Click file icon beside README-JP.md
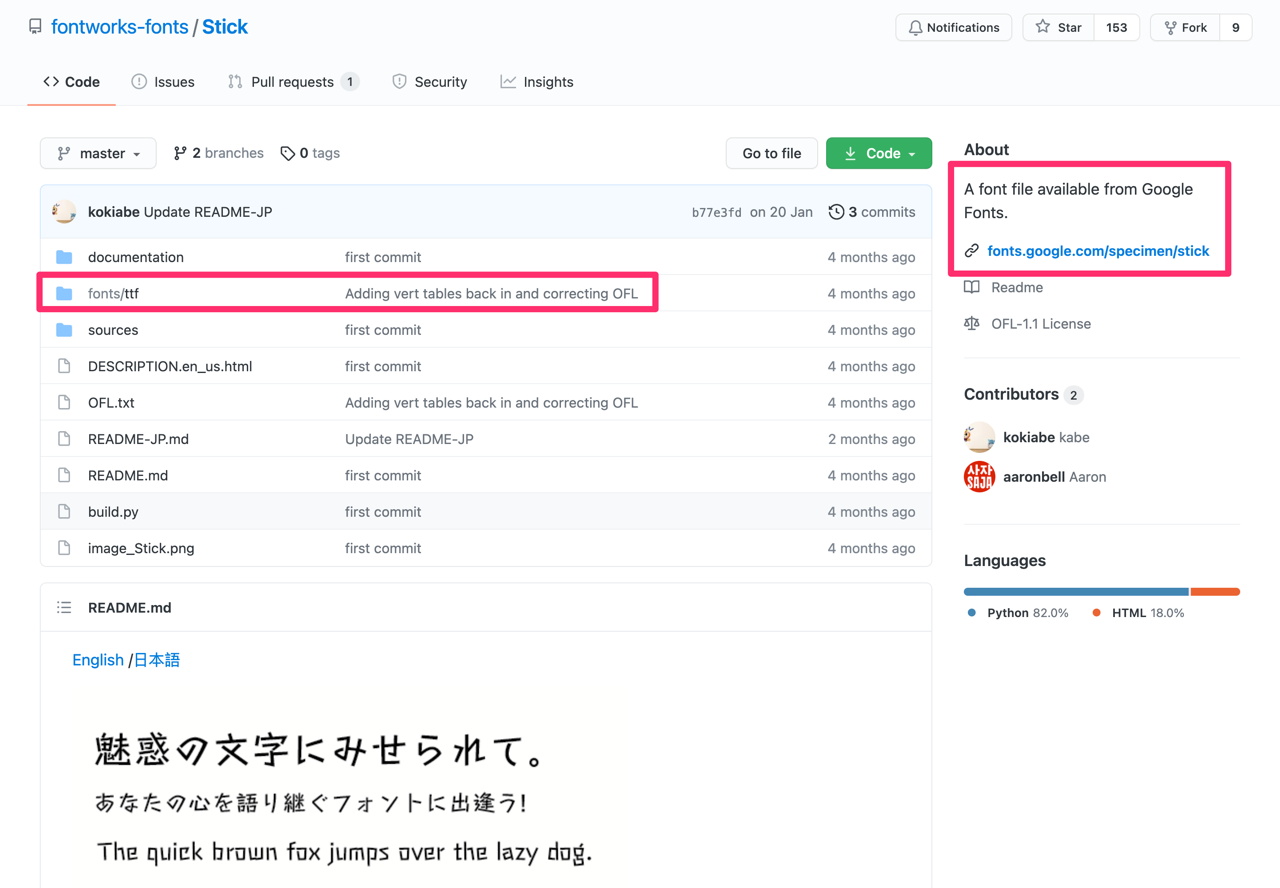The height and width of the screenshot is (888, 1280). click(x=64, y=439)
